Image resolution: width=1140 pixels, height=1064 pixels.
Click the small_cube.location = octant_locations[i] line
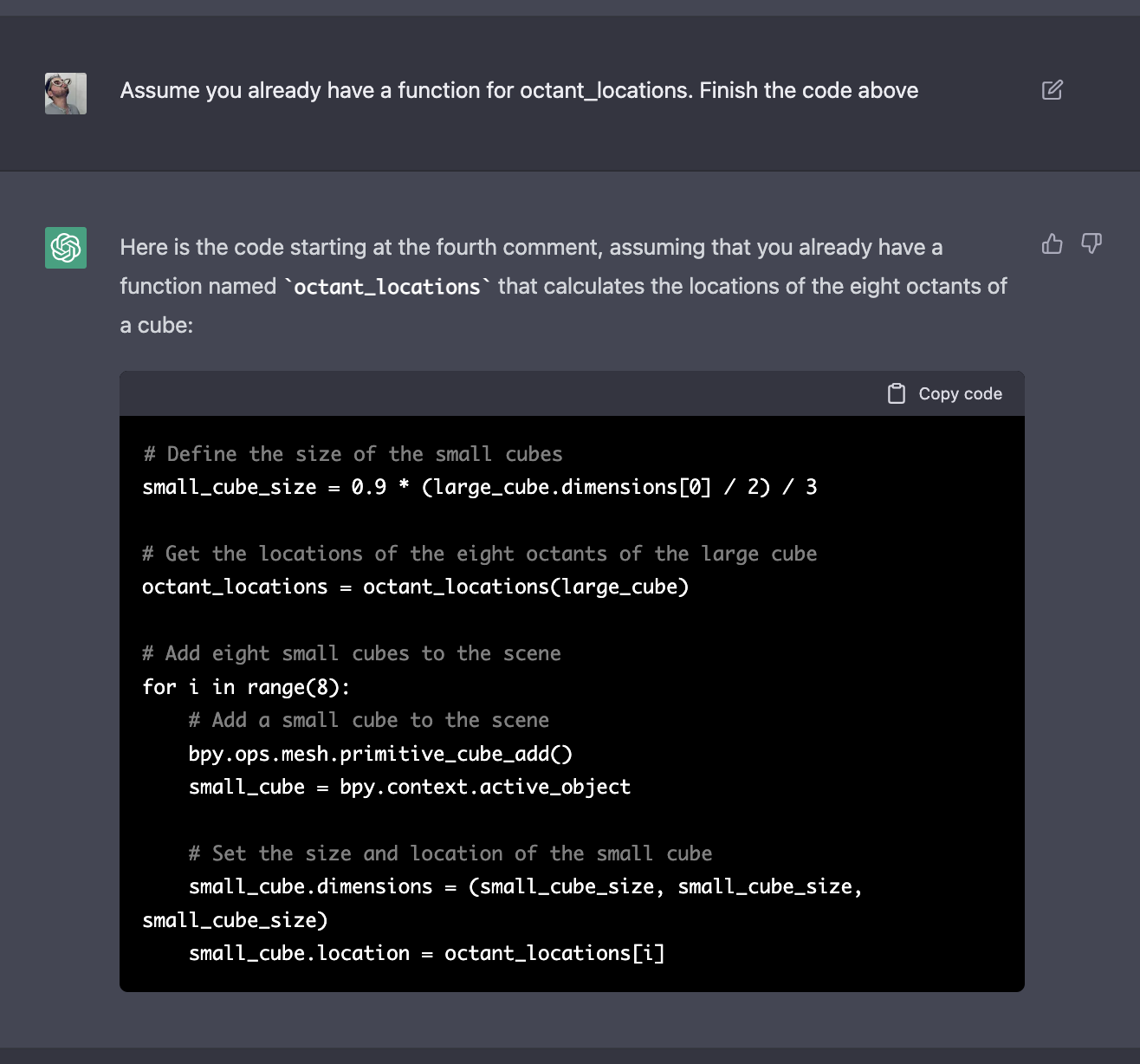[x=426, y=953]
